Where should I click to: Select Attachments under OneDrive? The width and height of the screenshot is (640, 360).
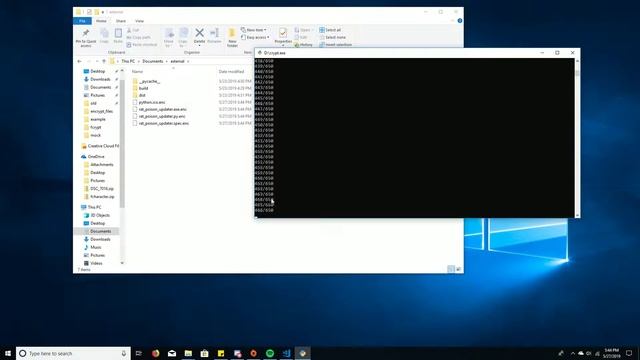[x=102, y=164]
